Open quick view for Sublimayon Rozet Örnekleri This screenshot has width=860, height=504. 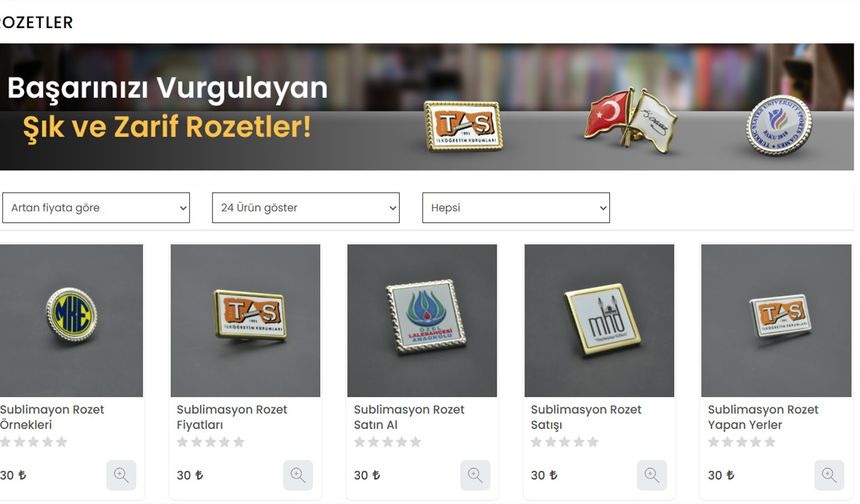point(121,475)
